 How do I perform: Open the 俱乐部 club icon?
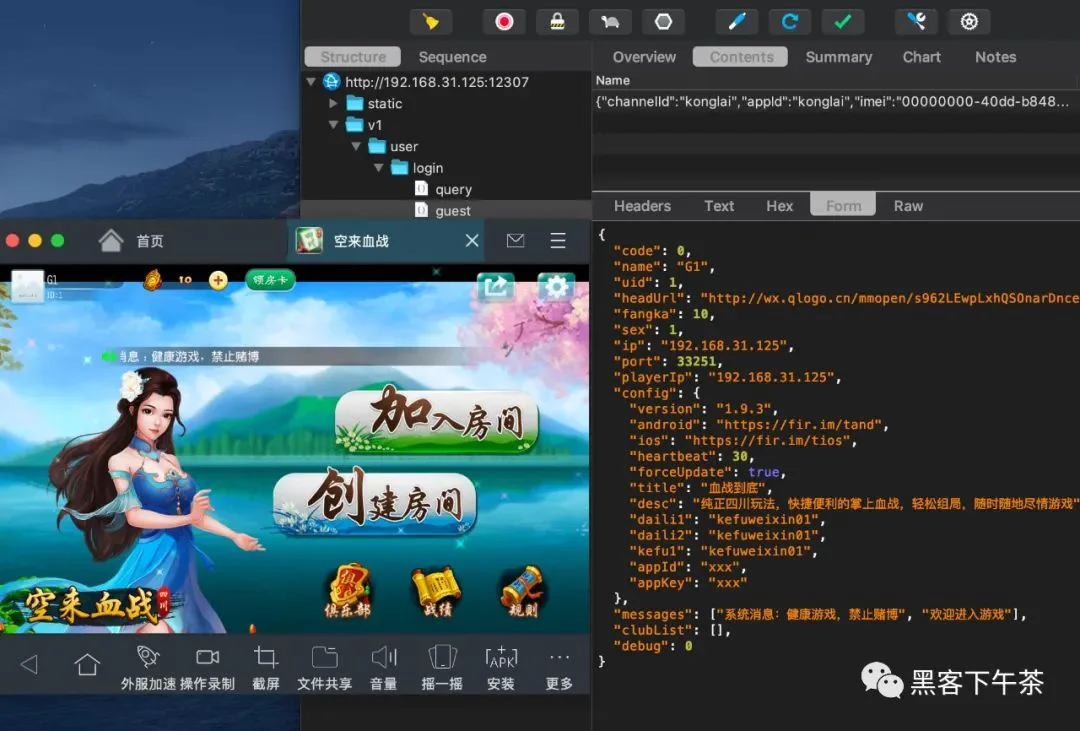[349, 590]
